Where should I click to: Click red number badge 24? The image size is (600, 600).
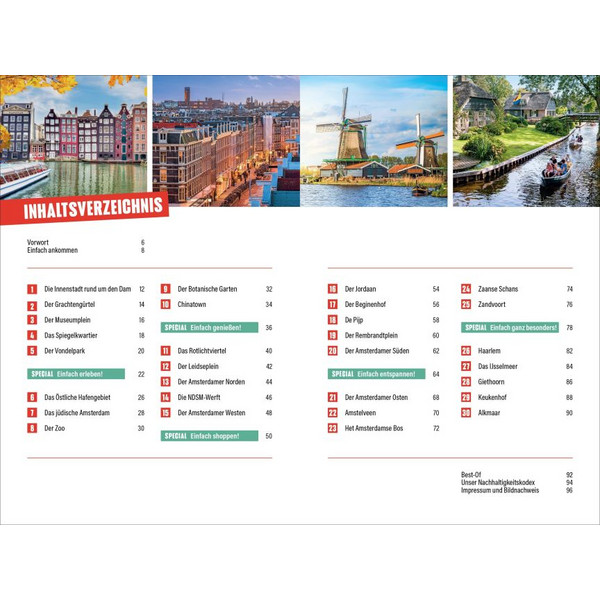click(x=466, y=289)
